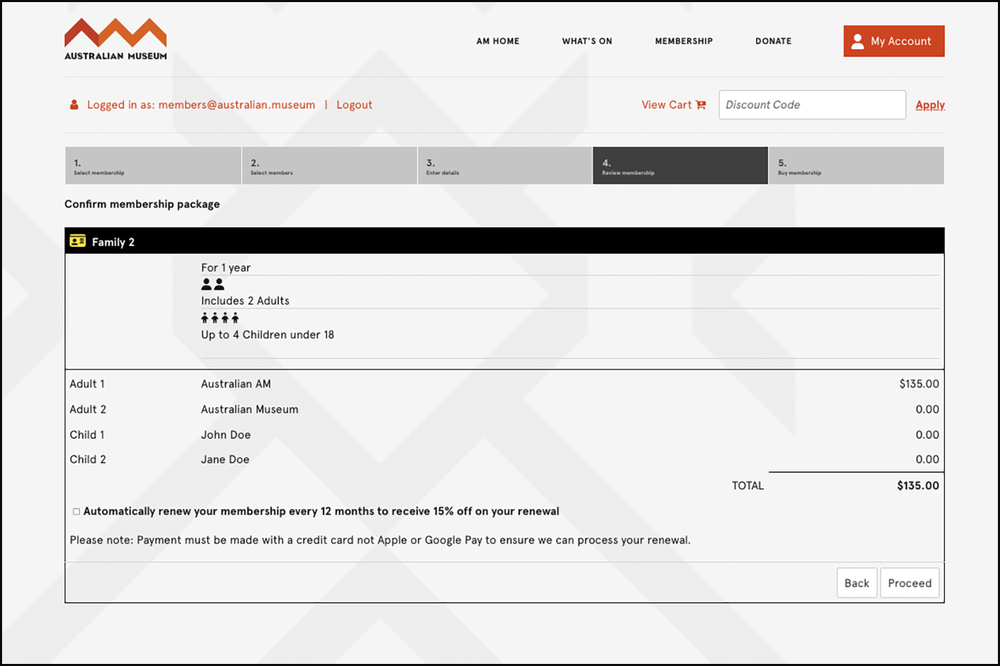The width and height of the screenshot is (1000, 666).
Task: Go to the Membership menu item
Action: pos(684,41)
